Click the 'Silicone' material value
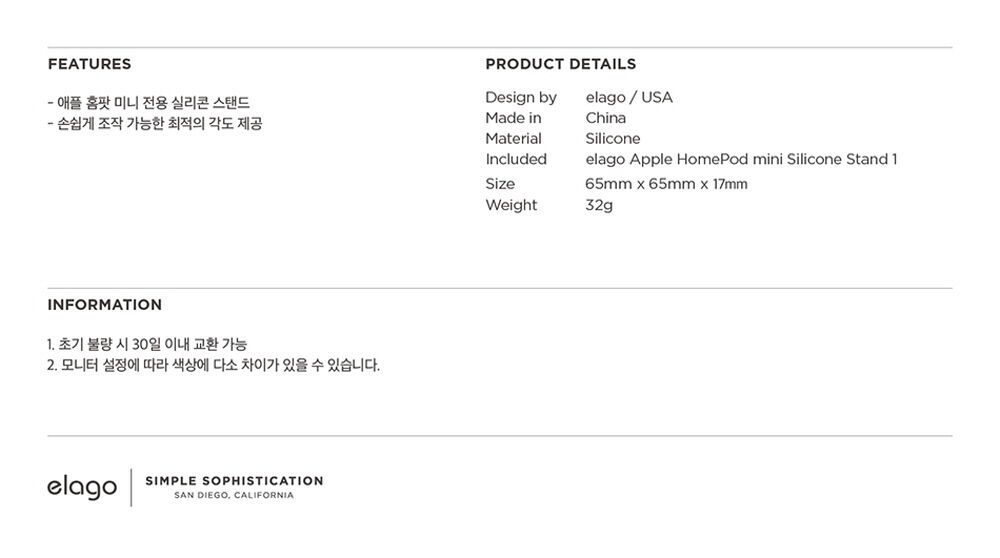 (613, 139)
